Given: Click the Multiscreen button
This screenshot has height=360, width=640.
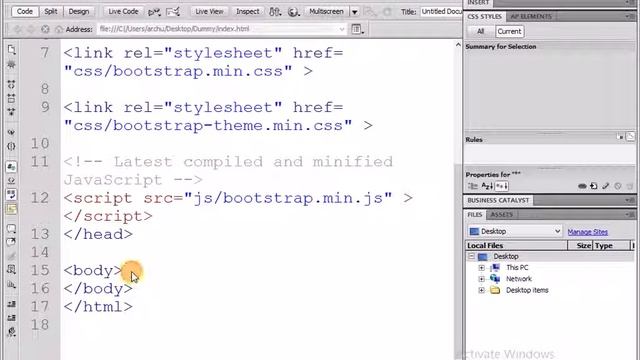Looking at the screenshot, I should click(x=326, y=11).
